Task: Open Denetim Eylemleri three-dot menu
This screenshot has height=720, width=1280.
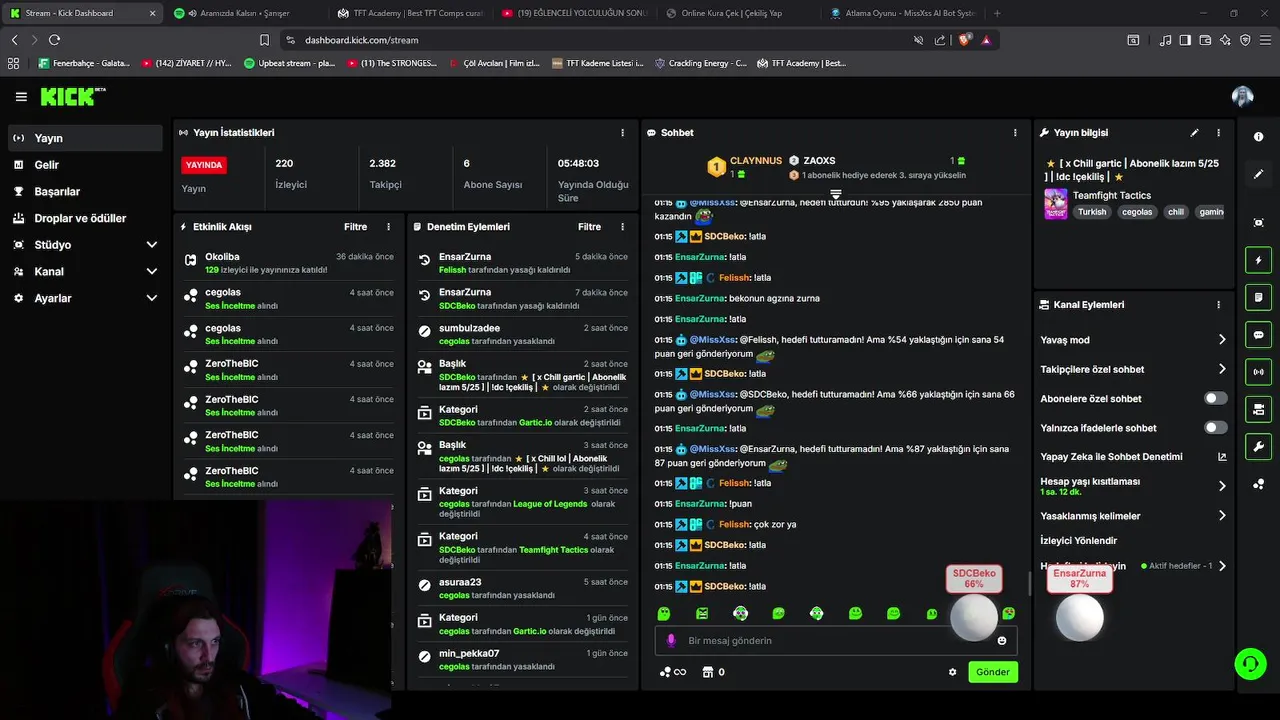Action: [622, 227]
